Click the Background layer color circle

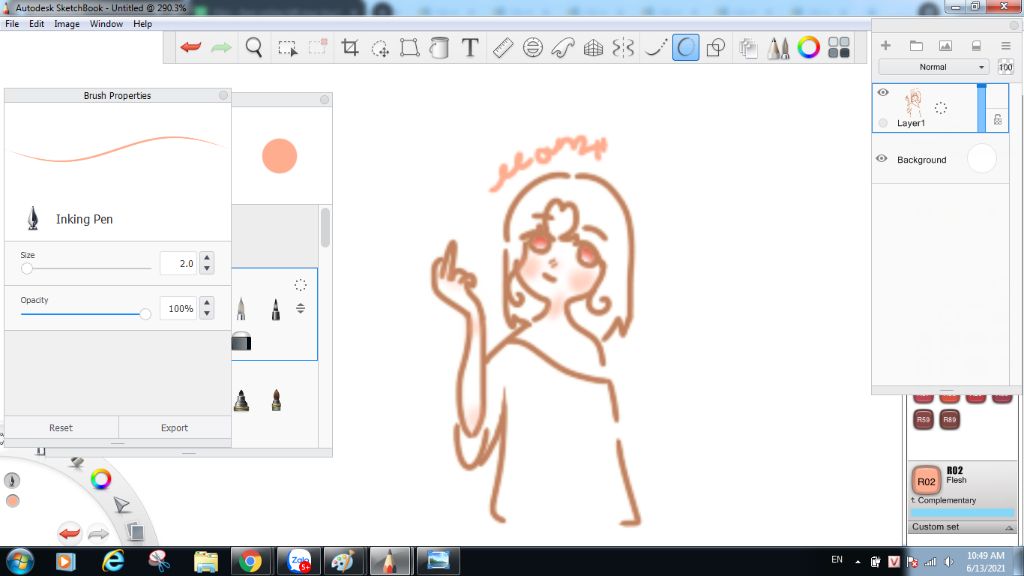coord(982,159)
